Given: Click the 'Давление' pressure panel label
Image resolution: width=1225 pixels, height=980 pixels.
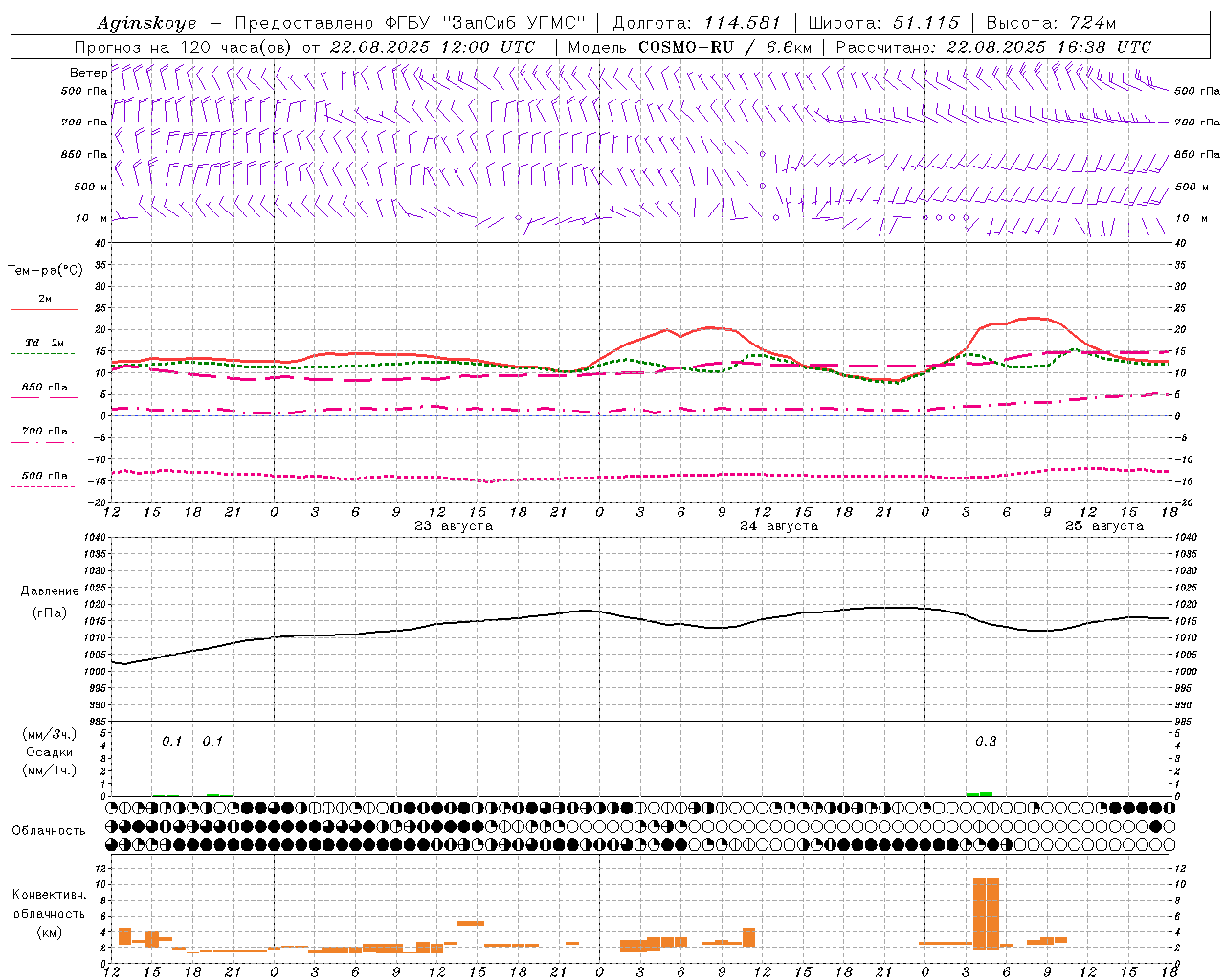Looking at the screenshot, I should click(50, 591).
